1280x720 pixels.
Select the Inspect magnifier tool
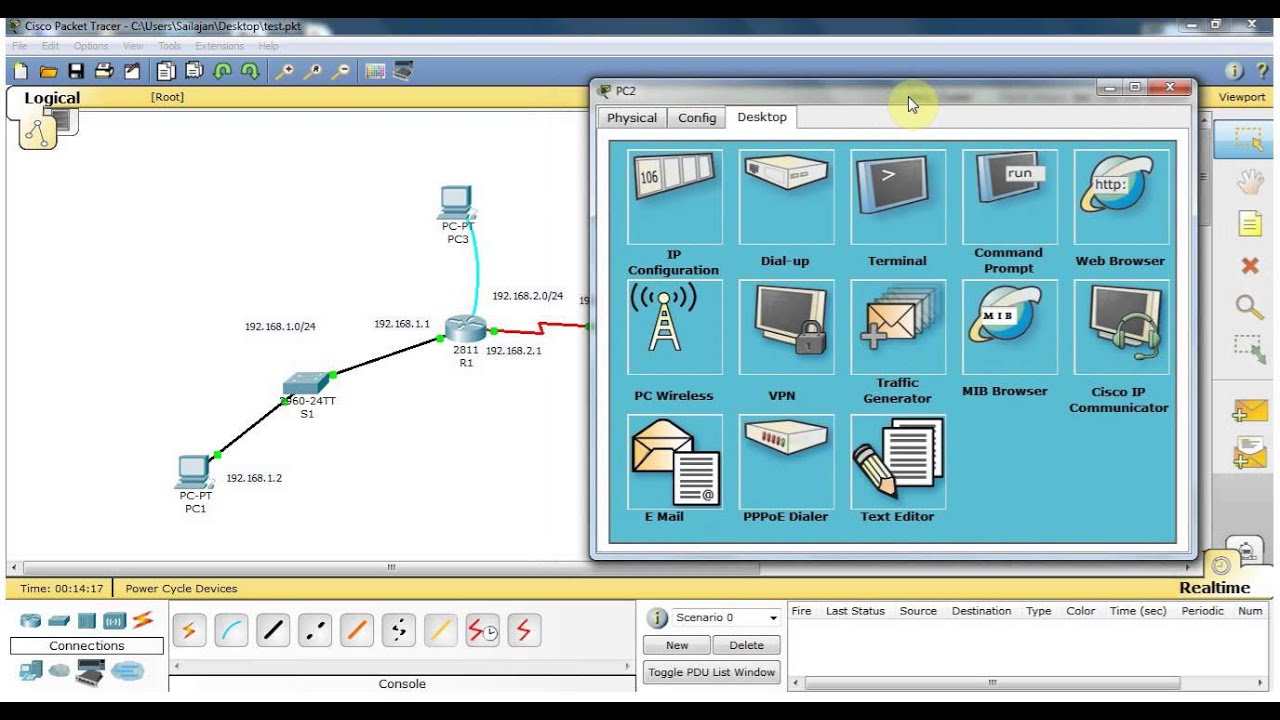click(x=1249, y=307)
